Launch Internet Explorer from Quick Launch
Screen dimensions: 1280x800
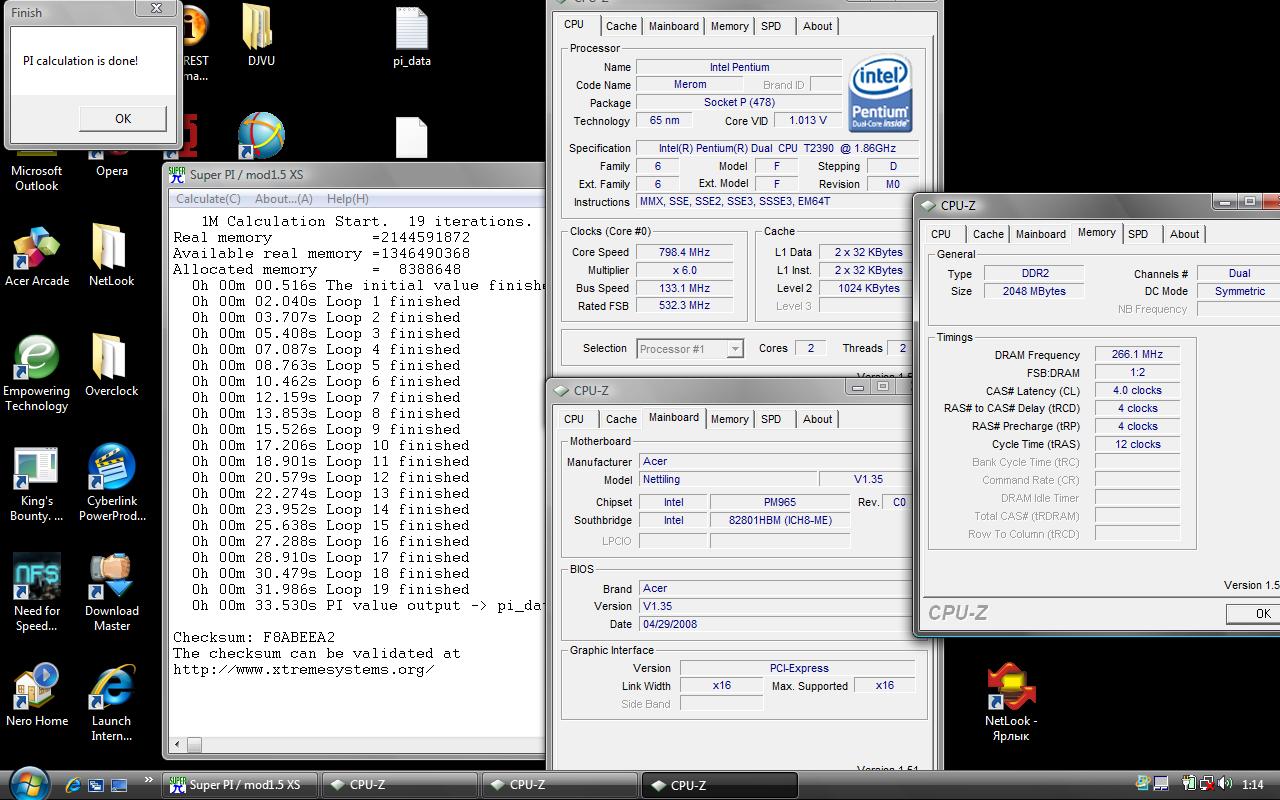click(x=73, y=785)
